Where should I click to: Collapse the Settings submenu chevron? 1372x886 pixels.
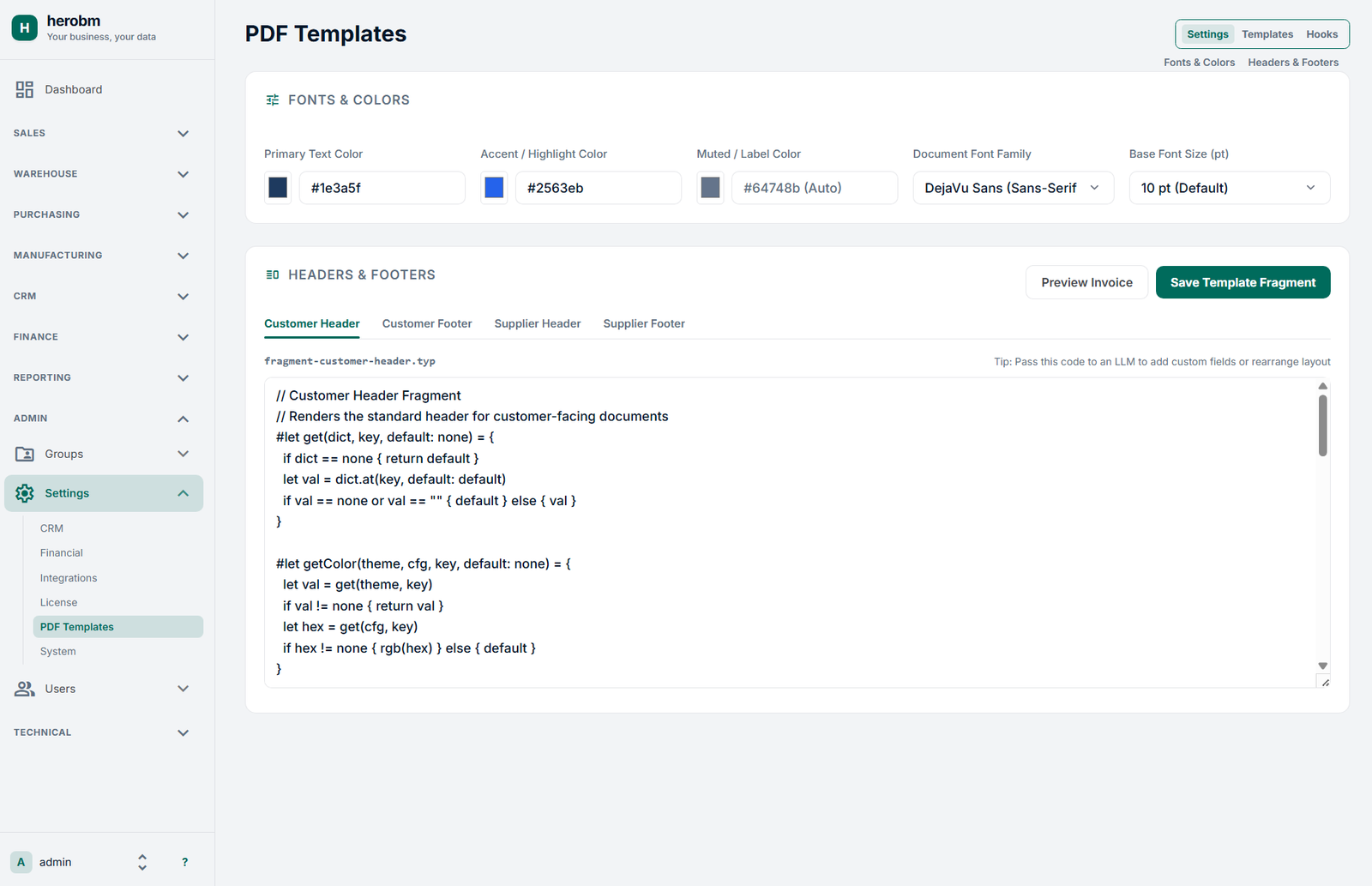(x=183, y=493)
